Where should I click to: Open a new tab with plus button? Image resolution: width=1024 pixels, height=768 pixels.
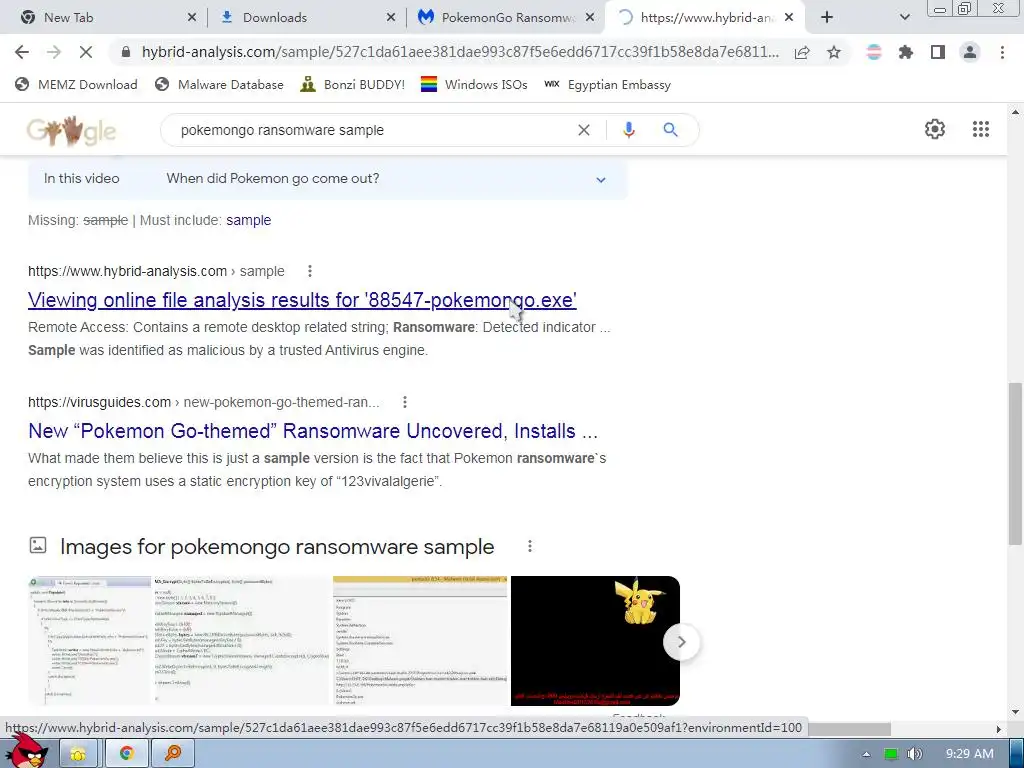pyautogui.click(x=827, y=18)
